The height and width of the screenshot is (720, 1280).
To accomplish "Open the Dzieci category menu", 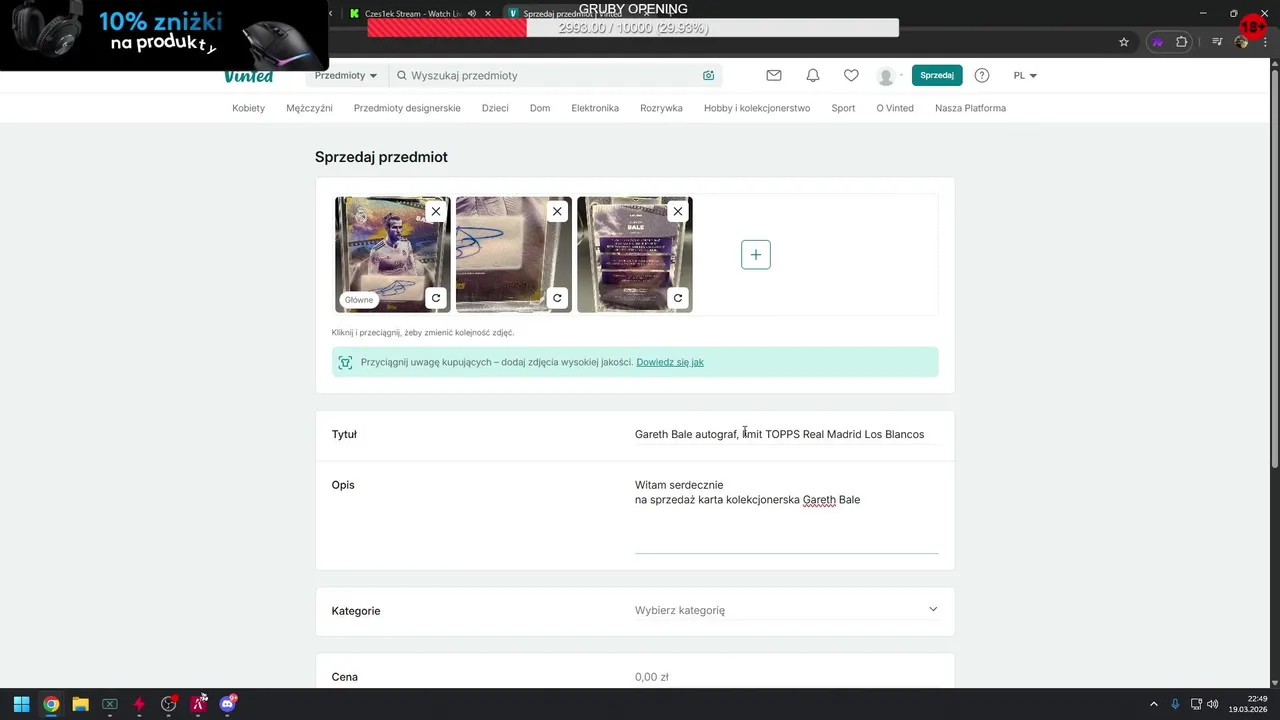I will [x=495, y=108].
